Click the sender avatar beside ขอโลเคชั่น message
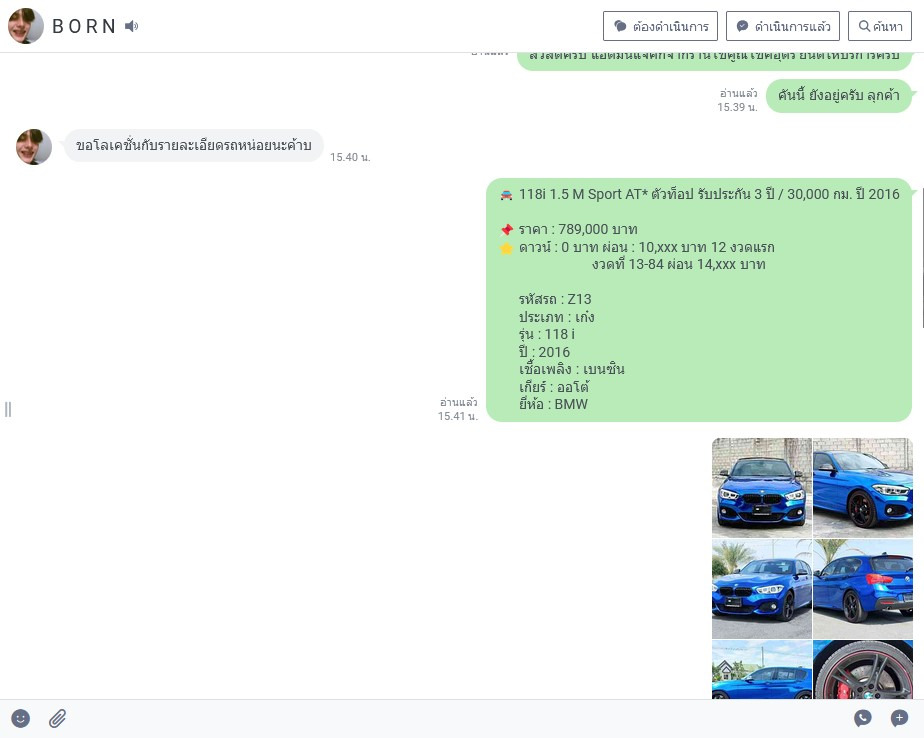 34,147
